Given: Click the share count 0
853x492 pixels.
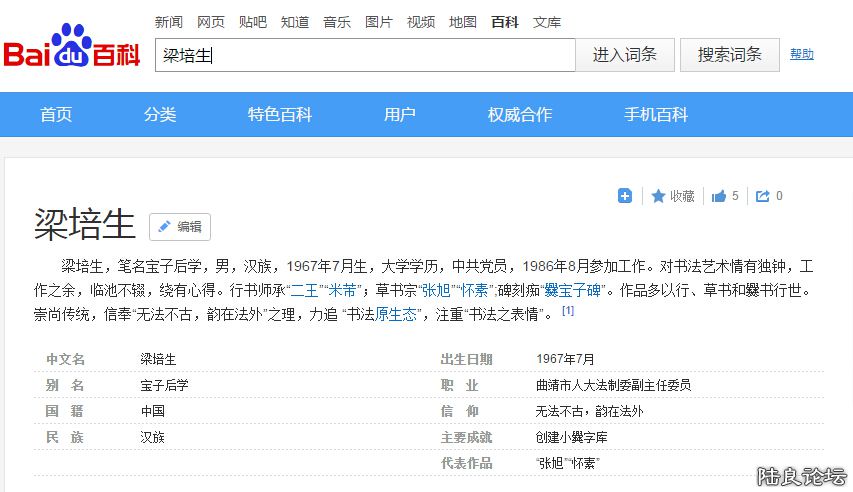Looking at the screenshot, I should click(x=779, y=196).
